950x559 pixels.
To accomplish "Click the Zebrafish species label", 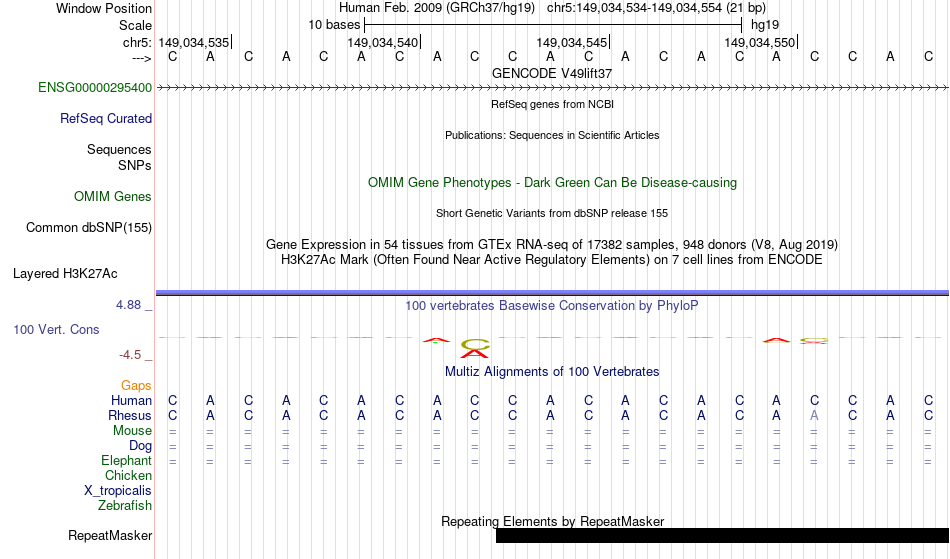I will pos(125,506).
